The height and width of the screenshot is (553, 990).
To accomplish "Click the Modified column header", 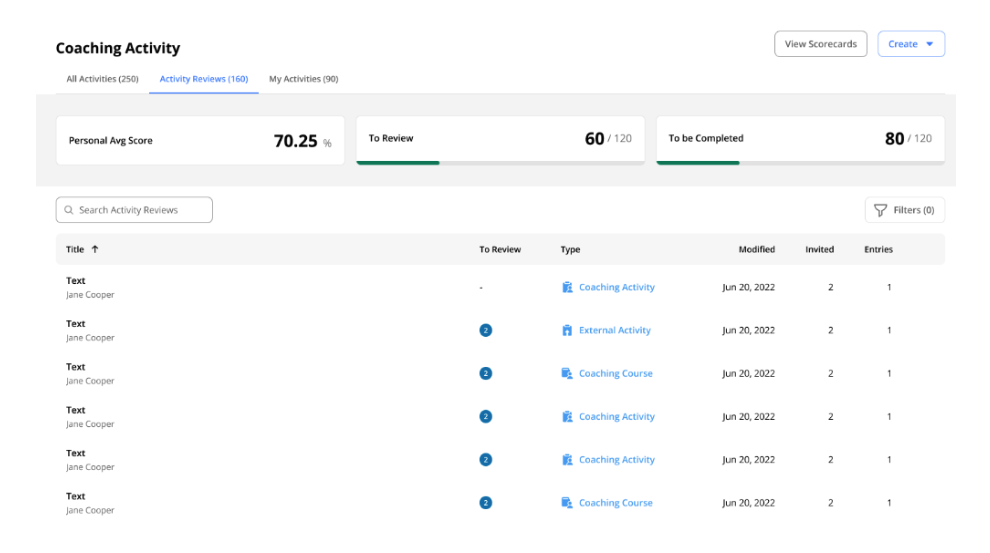I will pyautogui.click(x=757, y=249).
